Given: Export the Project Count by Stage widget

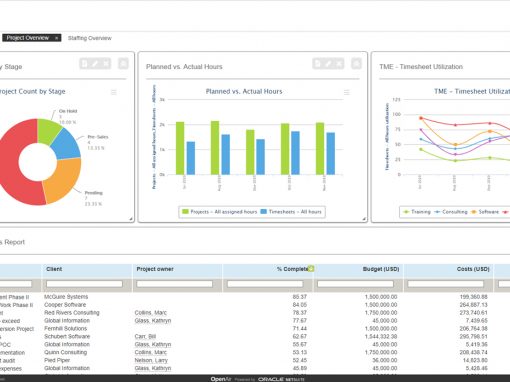Looking at the screenshot, I should point(85,63).
